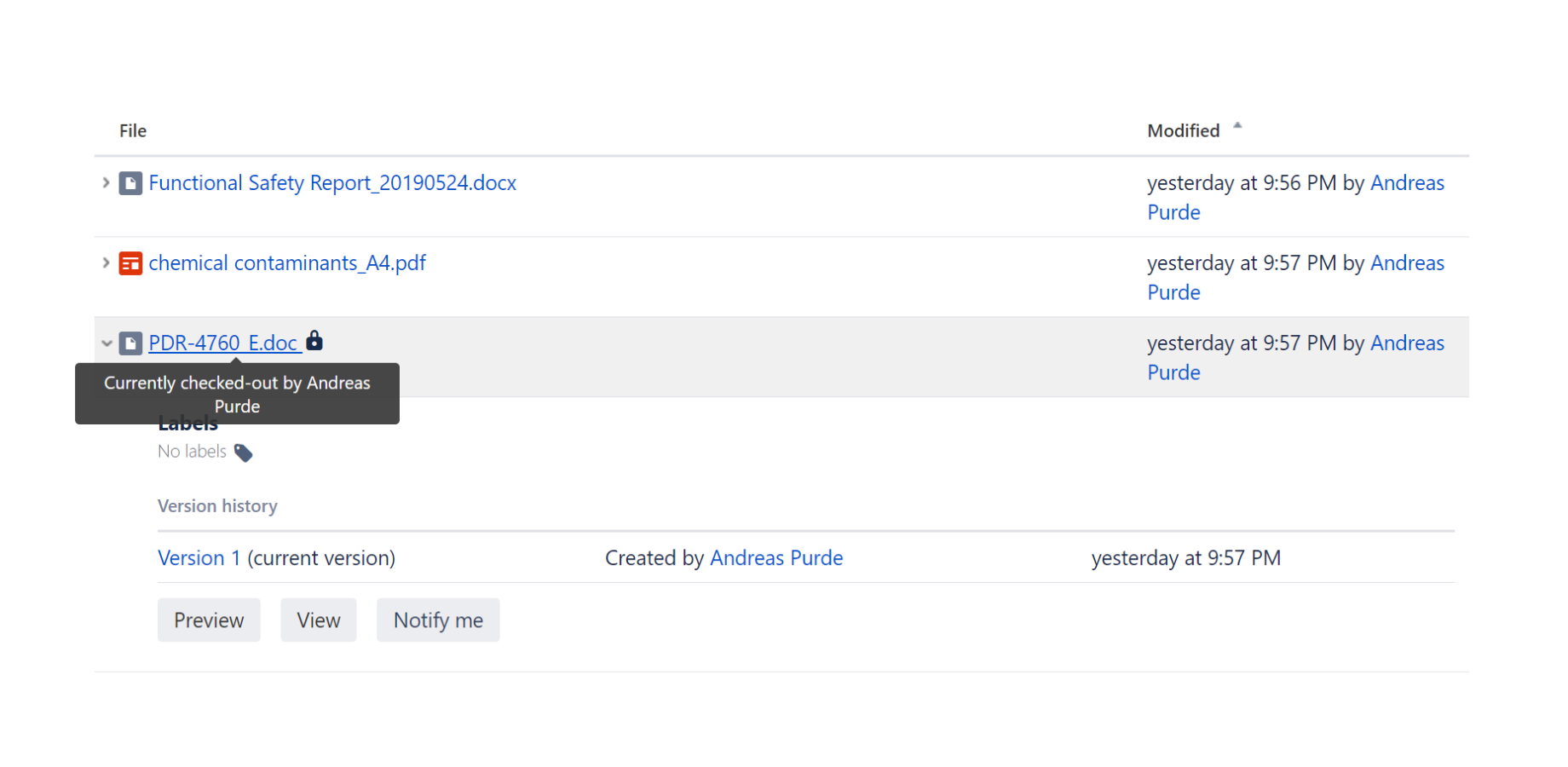Open the PDR-4760_E.doc file link
Viewport: 1568px width, 767px height.
click(222, 343)
